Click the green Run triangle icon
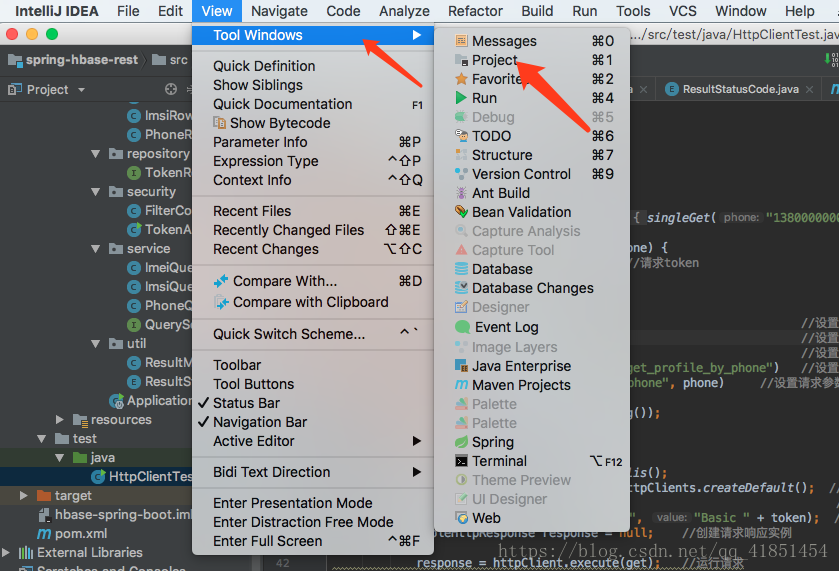 461,98
